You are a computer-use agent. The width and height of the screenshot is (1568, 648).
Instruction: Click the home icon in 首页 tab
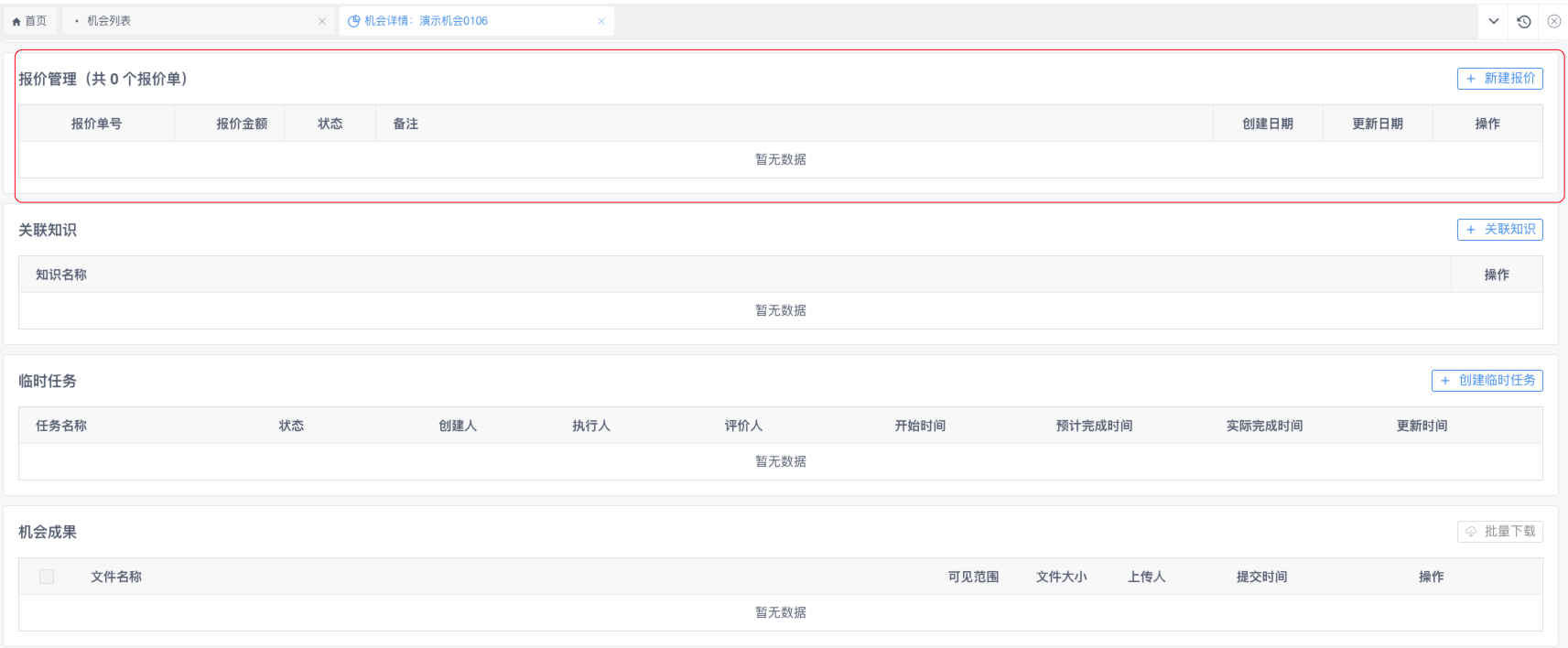pos(16,21)
